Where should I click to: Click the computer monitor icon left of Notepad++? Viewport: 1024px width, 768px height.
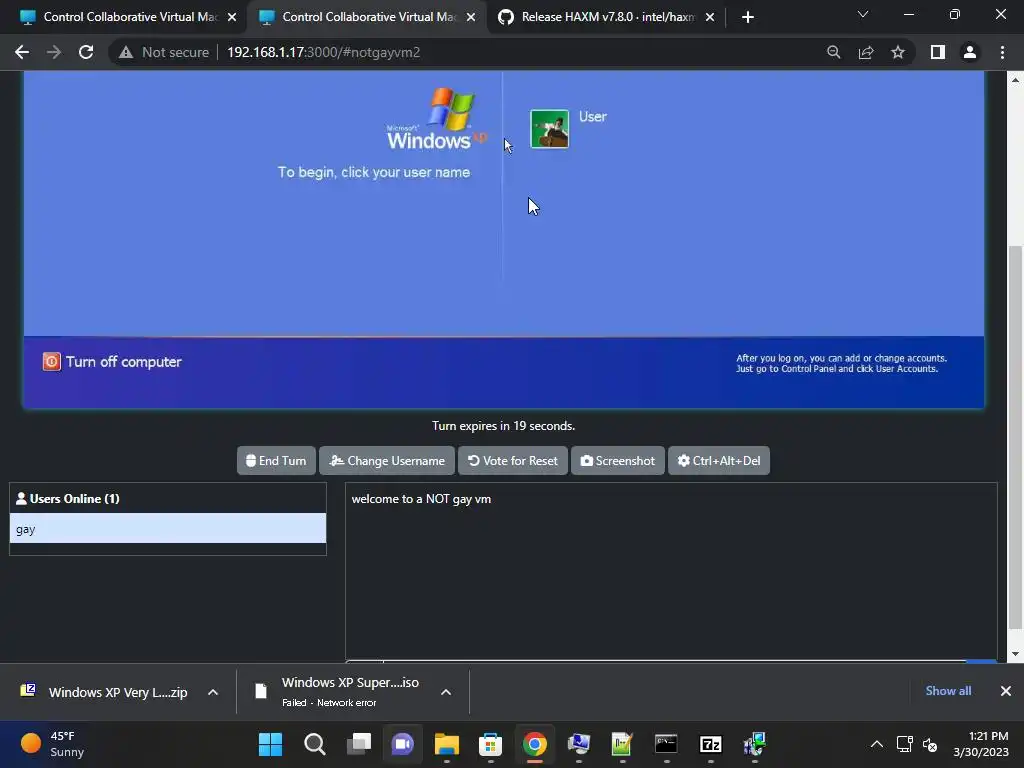pos(579,744)
